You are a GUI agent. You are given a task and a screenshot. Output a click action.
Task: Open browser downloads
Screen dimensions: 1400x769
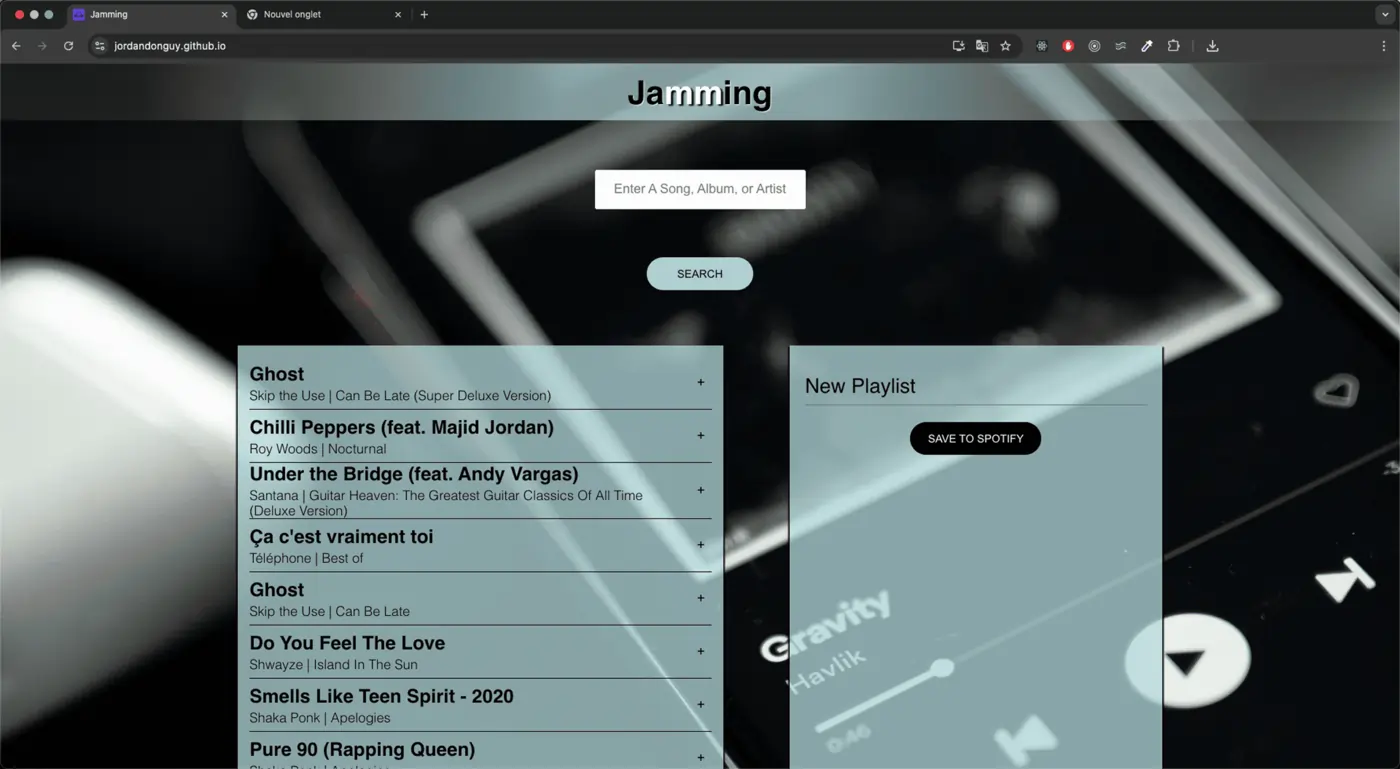pos(1212,46)
